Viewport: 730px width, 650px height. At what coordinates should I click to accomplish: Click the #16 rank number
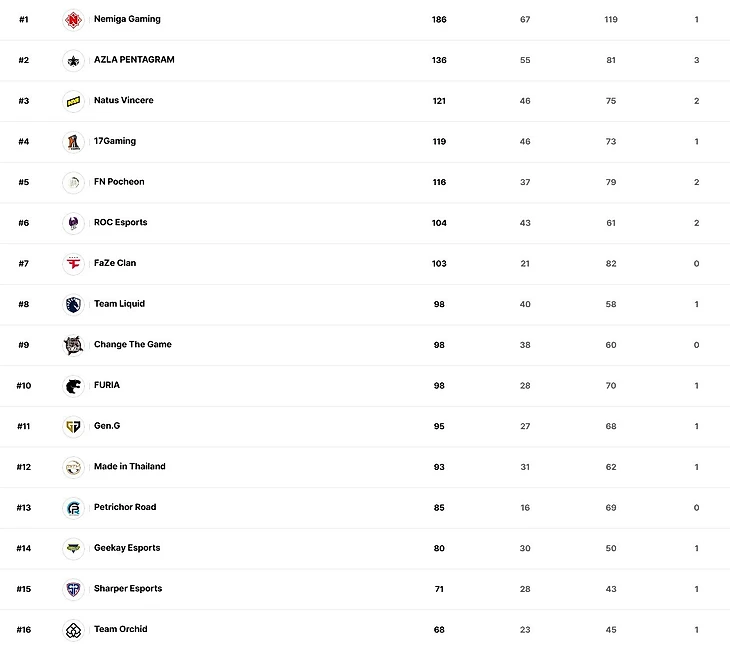point(24,630)
